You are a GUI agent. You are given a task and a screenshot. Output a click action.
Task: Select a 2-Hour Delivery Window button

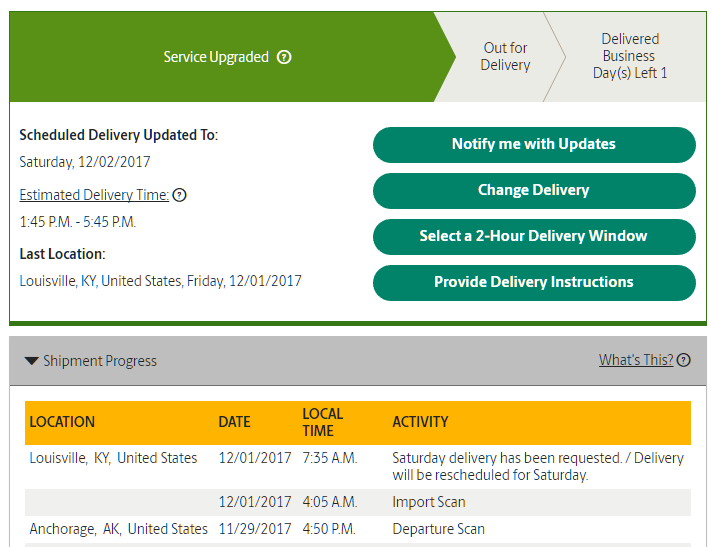pyautogui.click(x=534, y=236)
